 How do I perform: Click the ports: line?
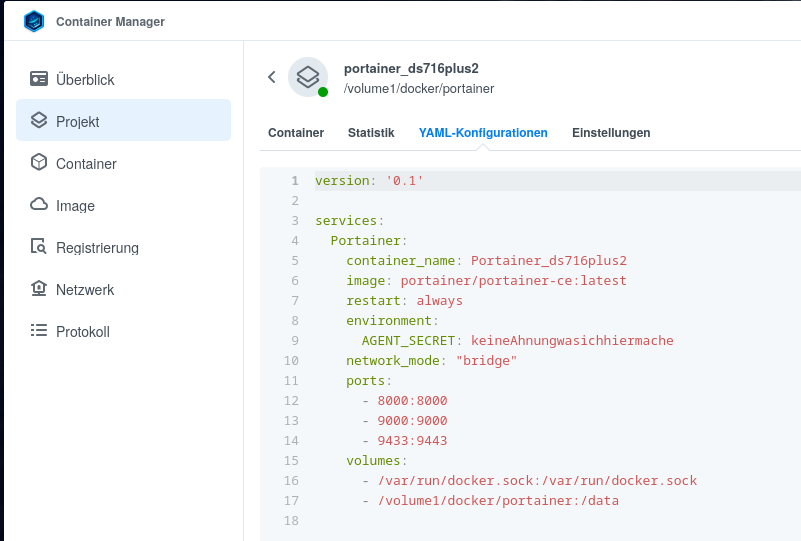click(x=369, y=381)
